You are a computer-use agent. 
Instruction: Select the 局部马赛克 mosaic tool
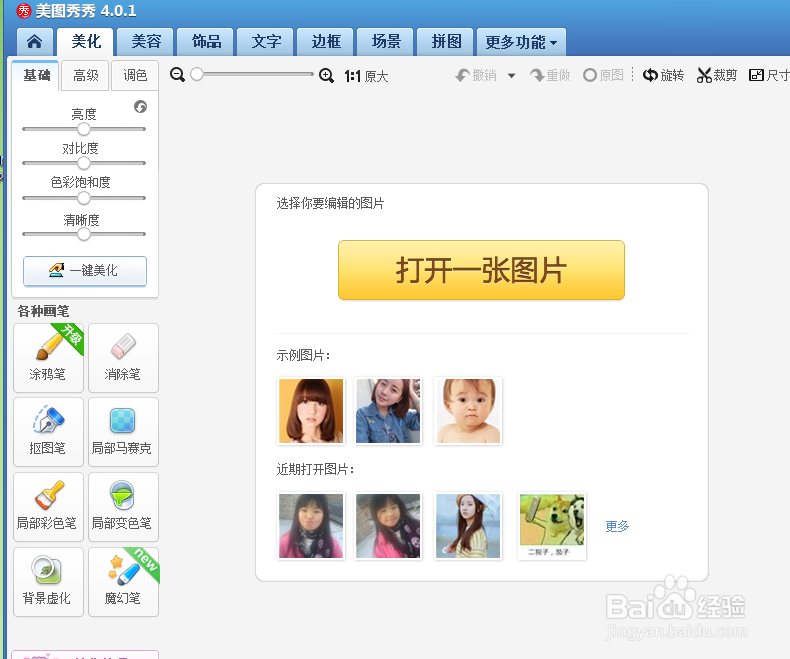tap(123, 432)
